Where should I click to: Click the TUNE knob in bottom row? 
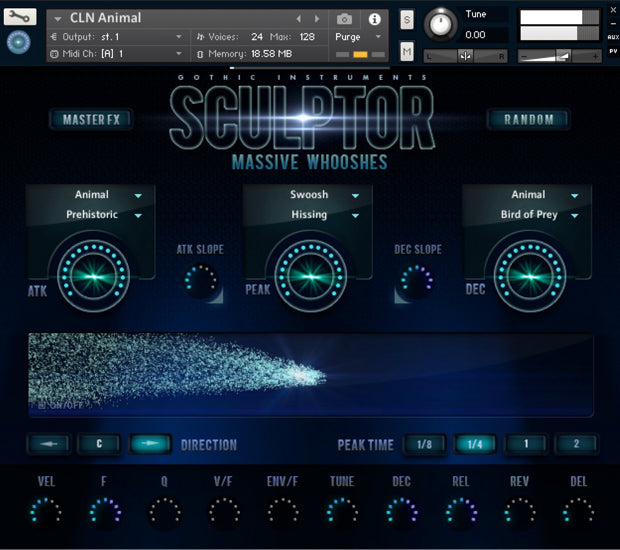click(342, 512)
